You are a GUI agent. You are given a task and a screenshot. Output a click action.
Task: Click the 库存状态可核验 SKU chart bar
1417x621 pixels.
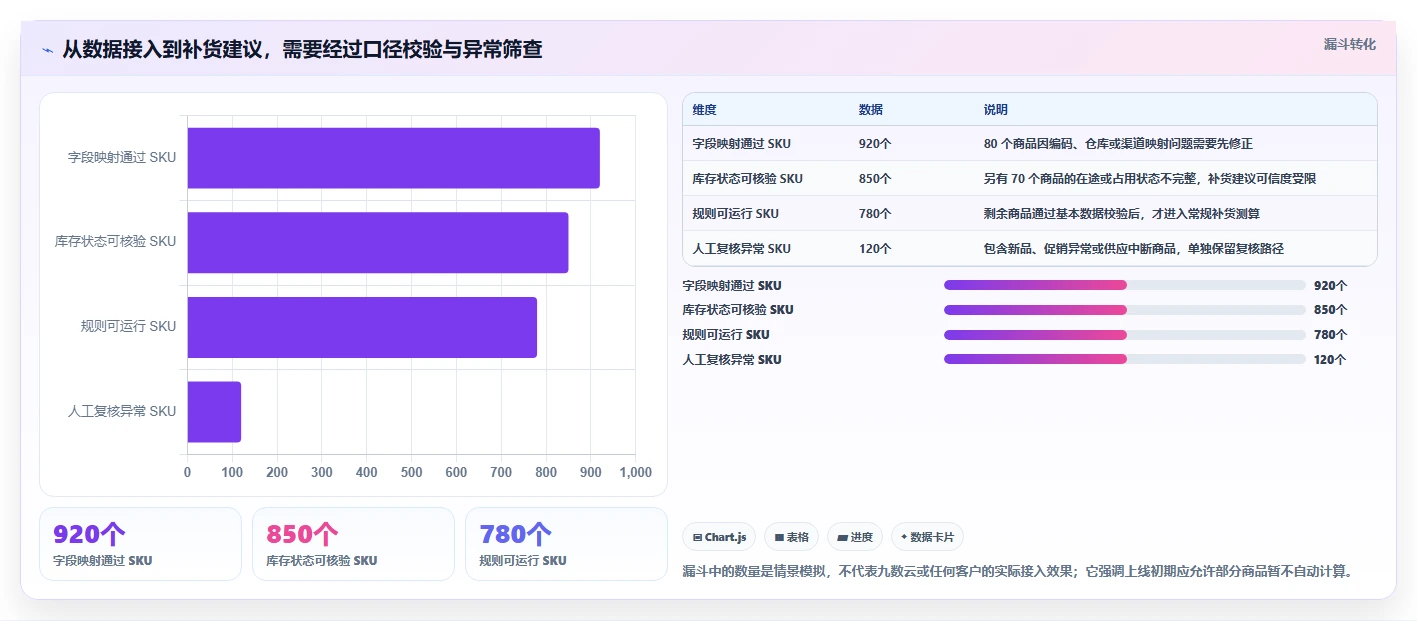378,242
